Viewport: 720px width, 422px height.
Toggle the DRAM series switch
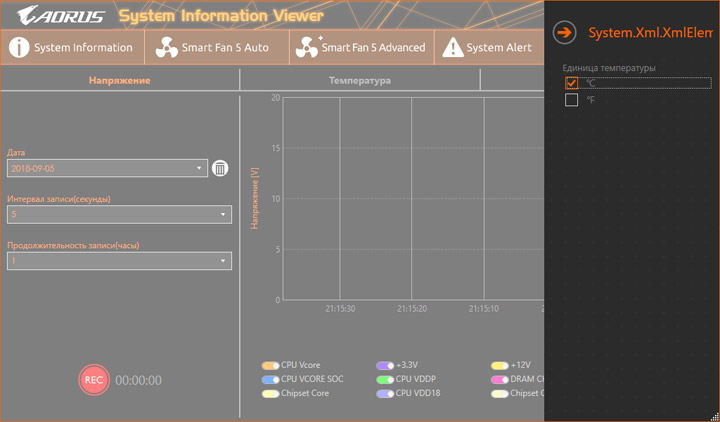click(x=500, y=380)
